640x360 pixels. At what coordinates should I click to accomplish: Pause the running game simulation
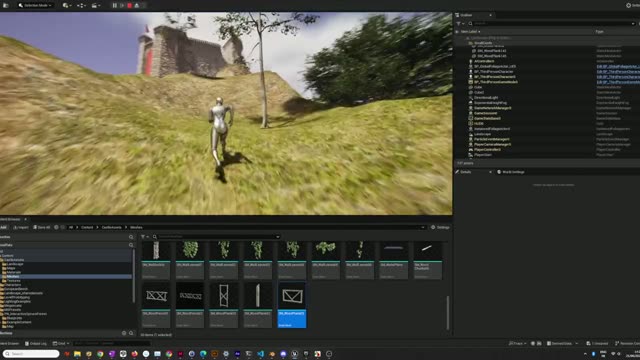point(115,5)
